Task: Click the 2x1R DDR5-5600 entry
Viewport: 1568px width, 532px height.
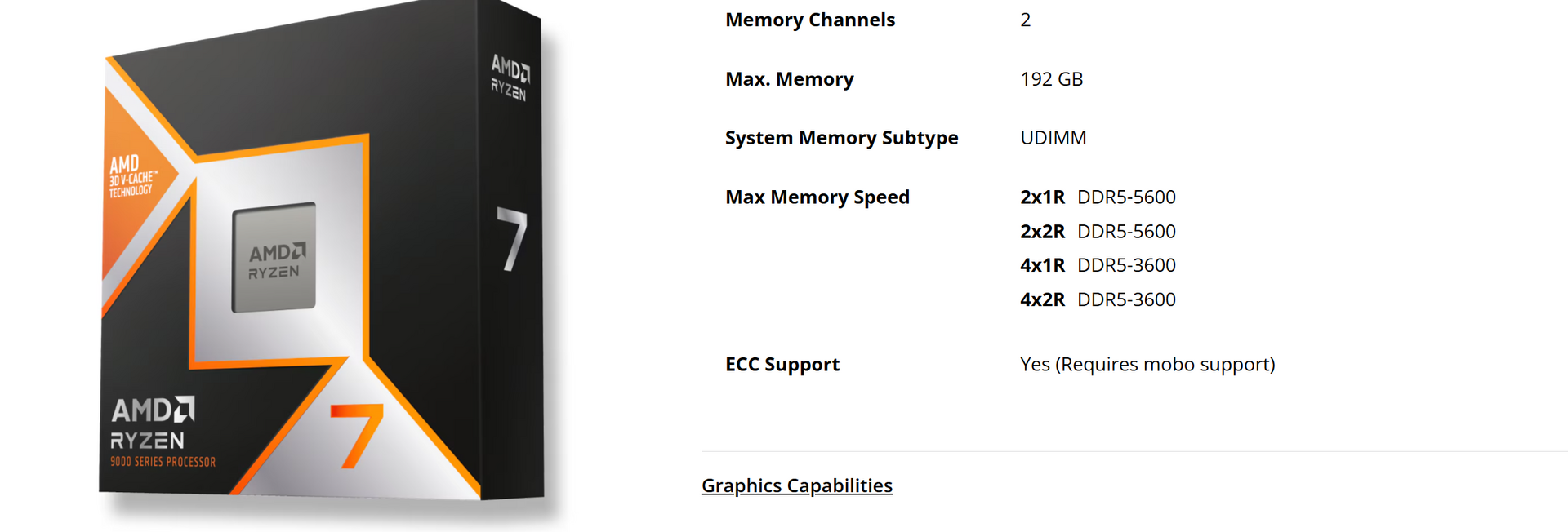Action: tap(1098, 197)
